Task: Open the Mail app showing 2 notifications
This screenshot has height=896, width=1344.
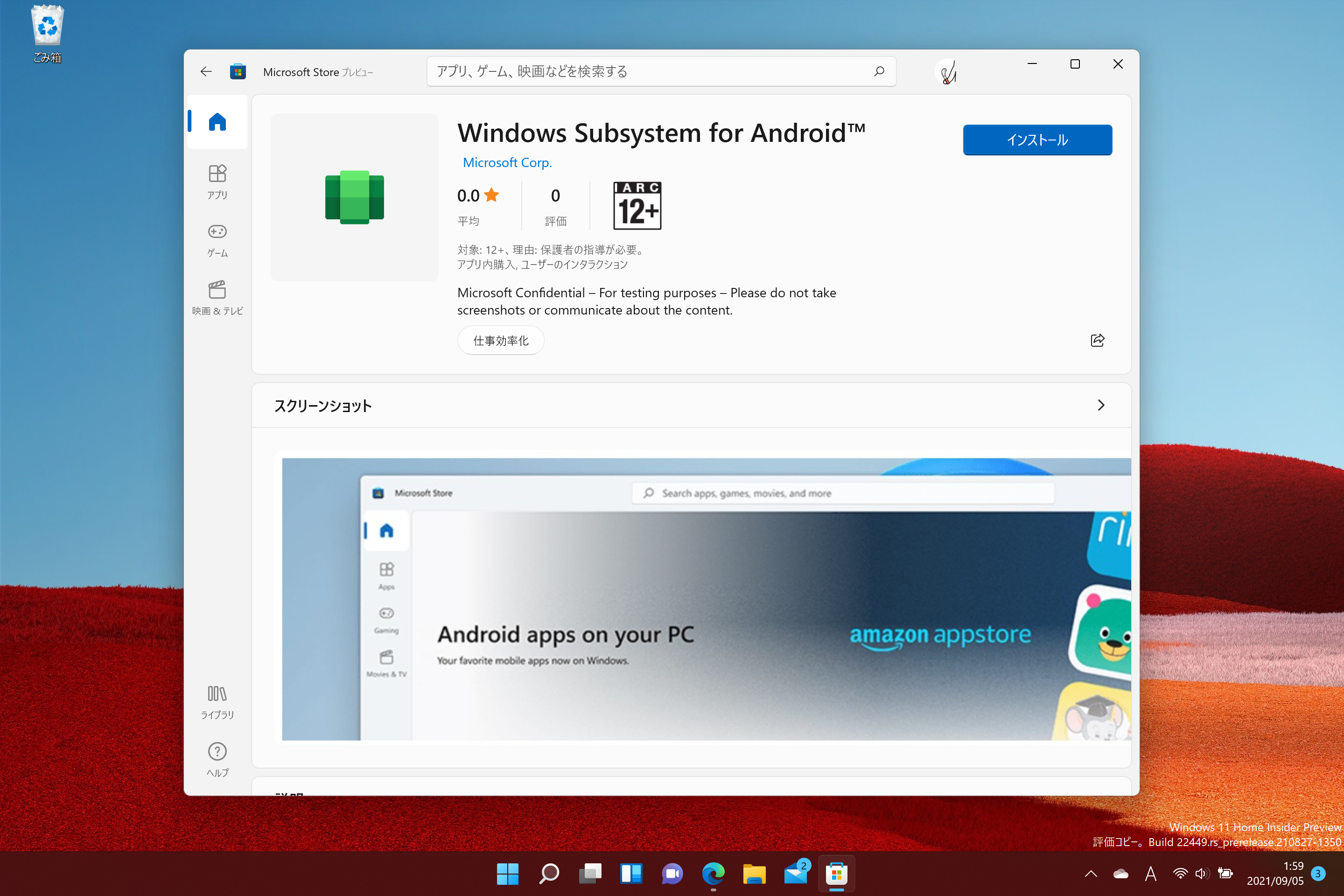Action: coord(795,874)
